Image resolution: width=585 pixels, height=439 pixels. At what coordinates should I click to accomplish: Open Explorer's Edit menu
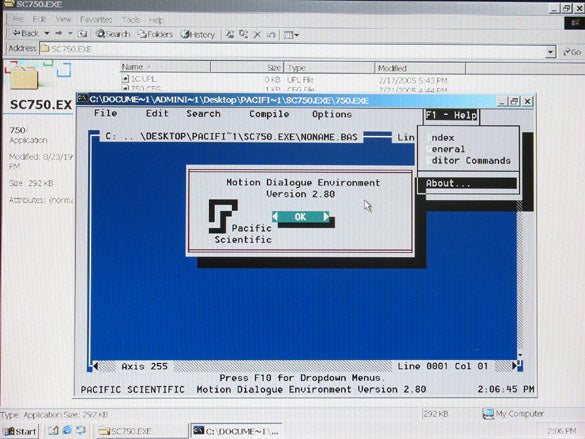click(x=39, y=19)
